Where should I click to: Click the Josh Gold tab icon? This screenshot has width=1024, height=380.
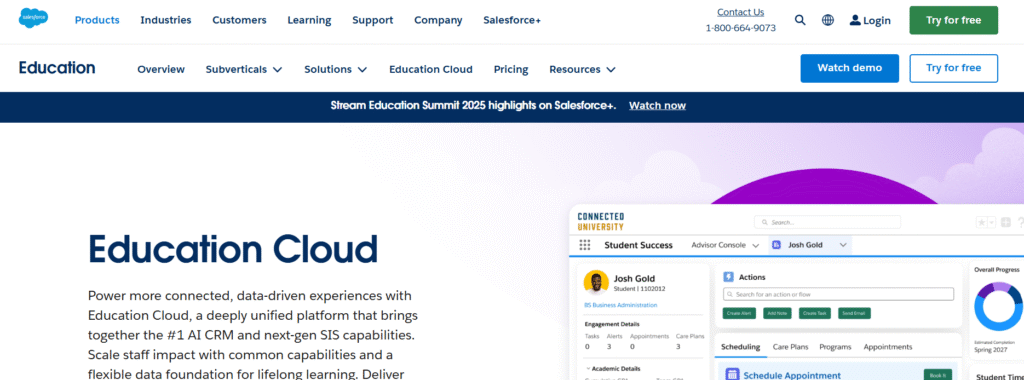(x=776, y=245)
